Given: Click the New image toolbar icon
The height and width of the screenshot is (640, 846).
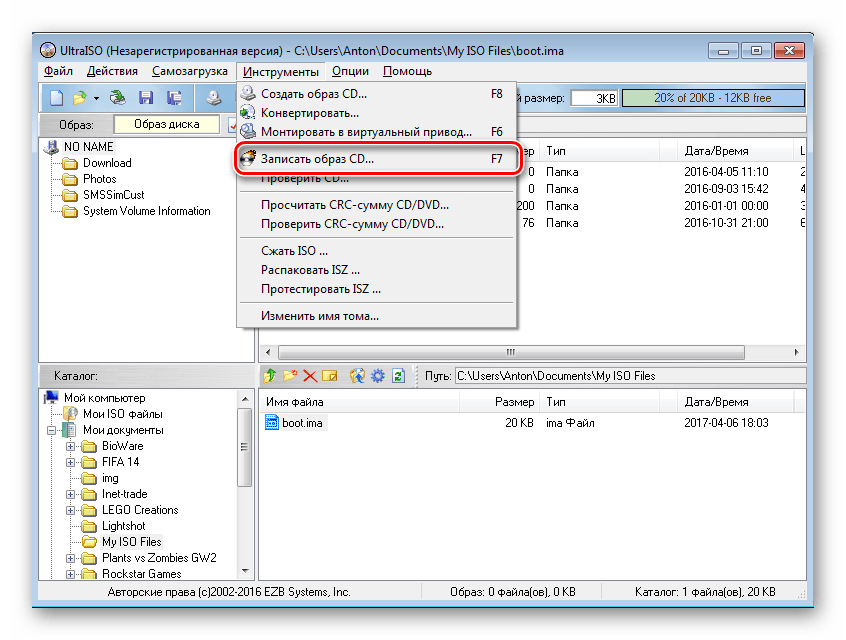Looking at the screenshot, I should click(56, 98).
